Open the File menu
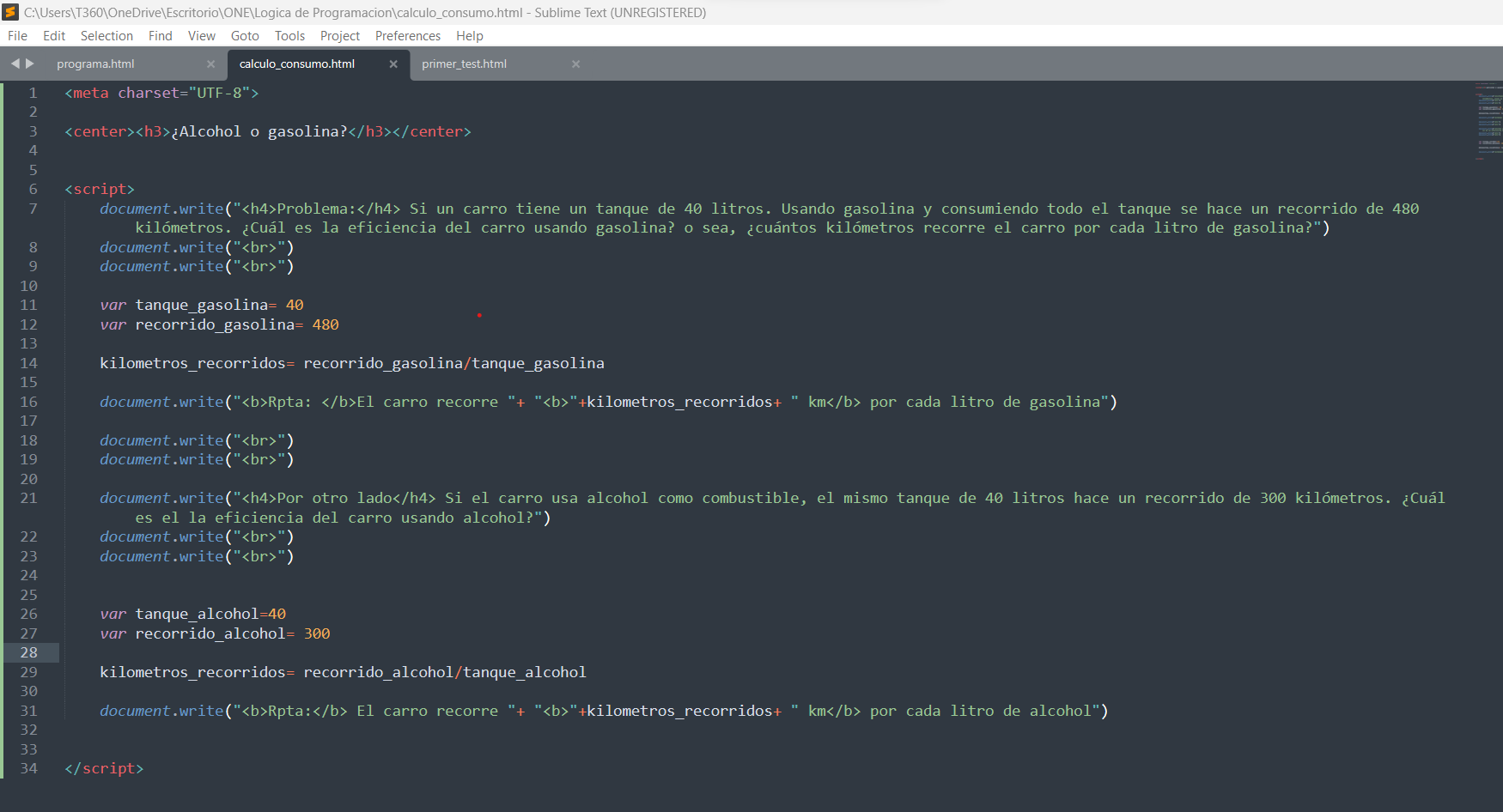 pyautogui.click(x=17, y=36)
